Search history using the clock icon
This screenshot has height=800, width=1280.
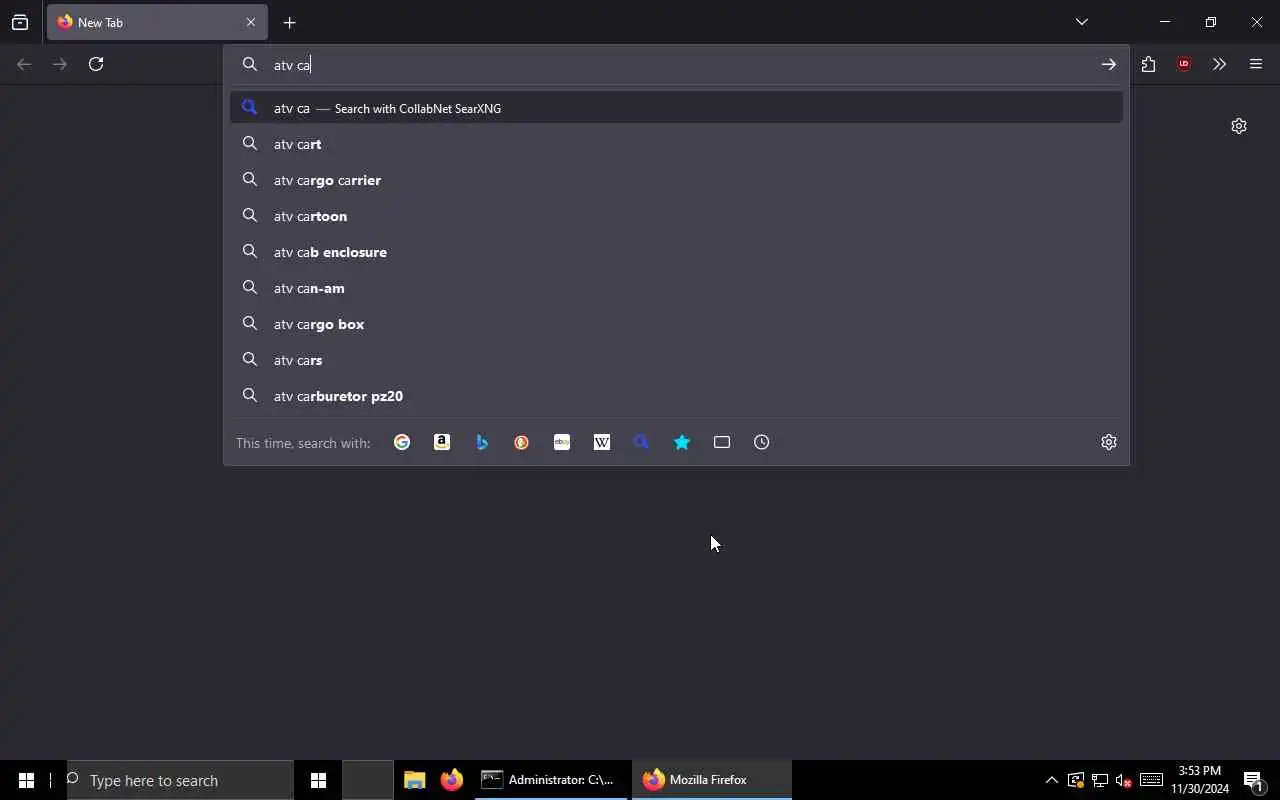tap(762, 442)
